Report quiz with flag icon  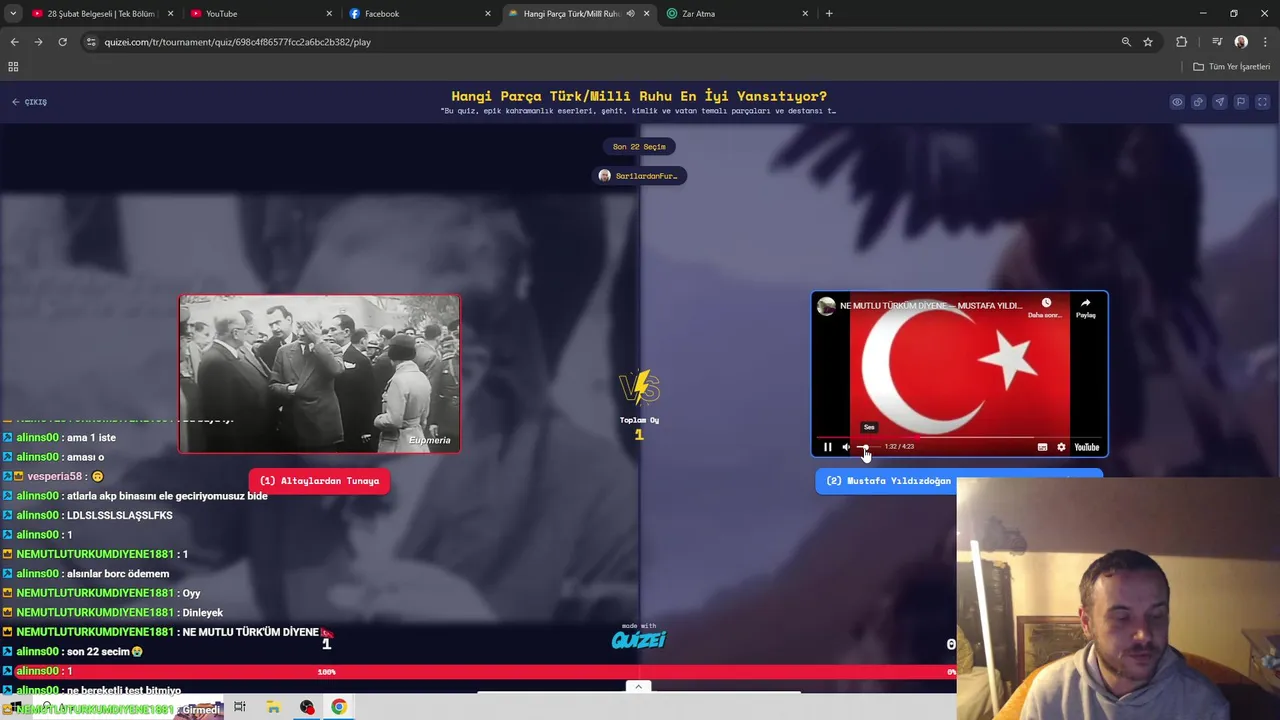(1241, 102)
